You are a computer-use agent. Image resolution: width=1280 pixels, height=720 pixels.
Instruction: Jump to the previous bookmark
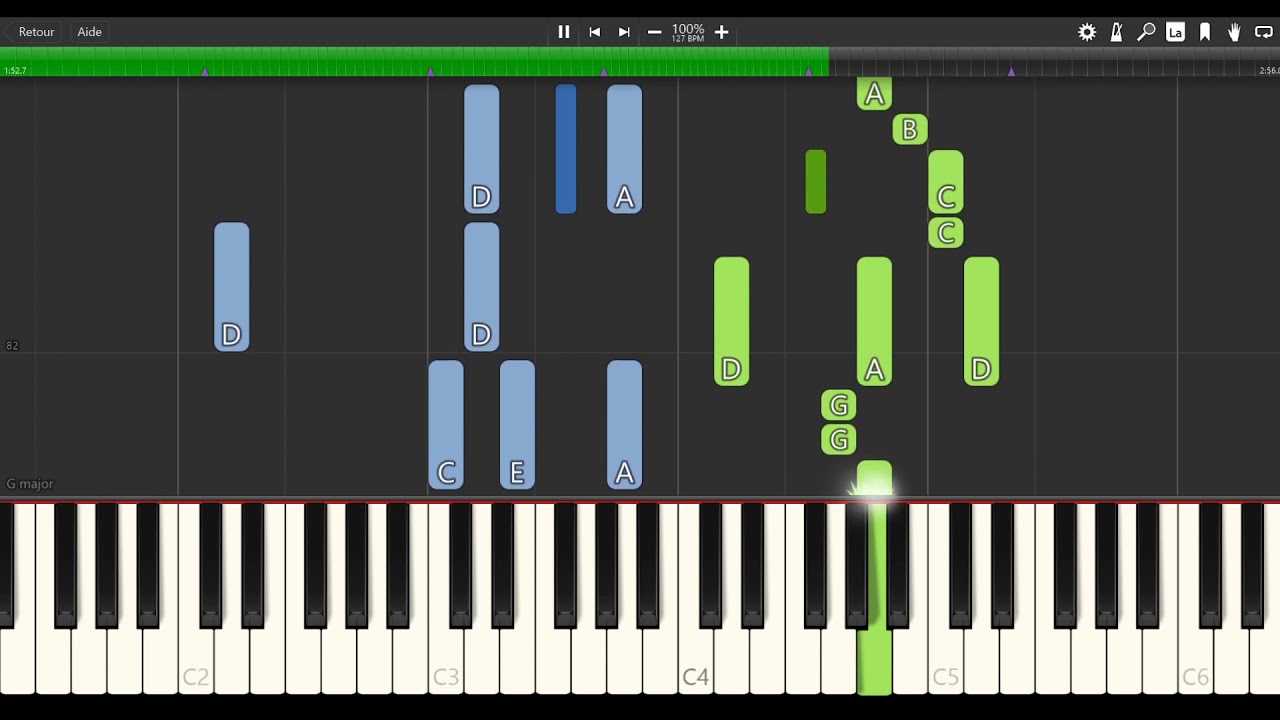594,32
